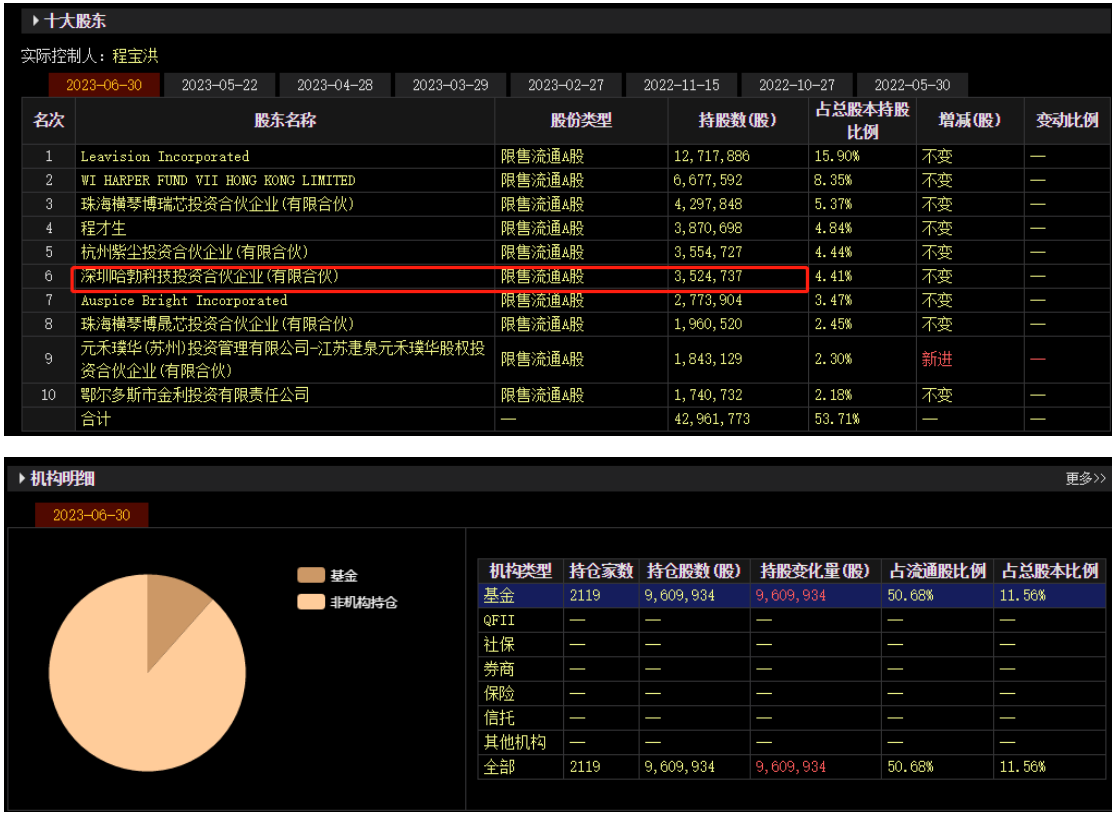Switch to the 2023-04-28 date tab
This screenshot has height=816, width=1116.
(x=335, y=85)
